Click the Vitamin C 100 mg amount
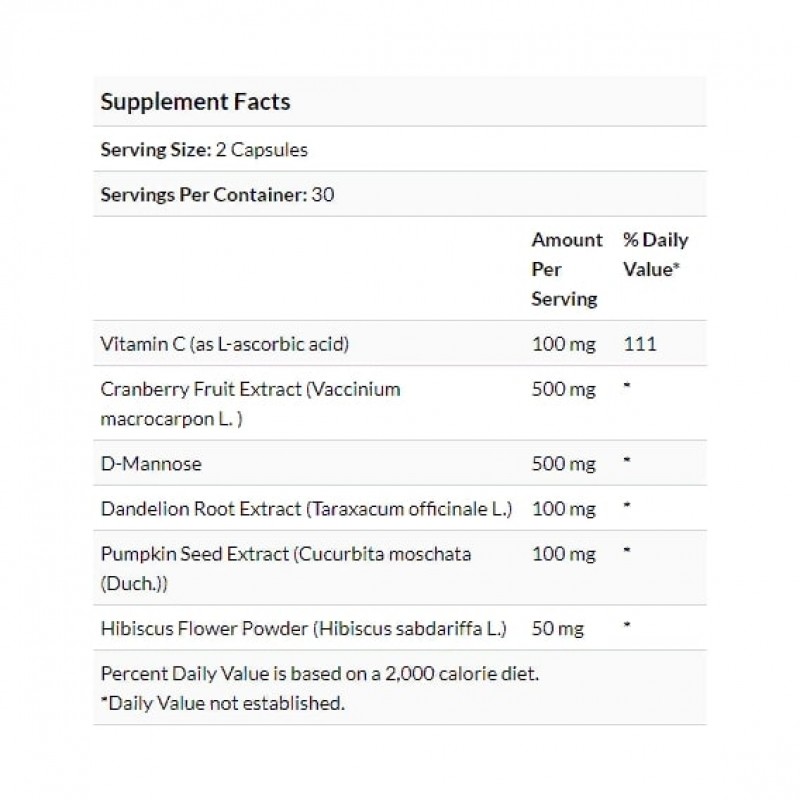Image resolution: width=800 pixels, height=800 pixels. (563, 344)
